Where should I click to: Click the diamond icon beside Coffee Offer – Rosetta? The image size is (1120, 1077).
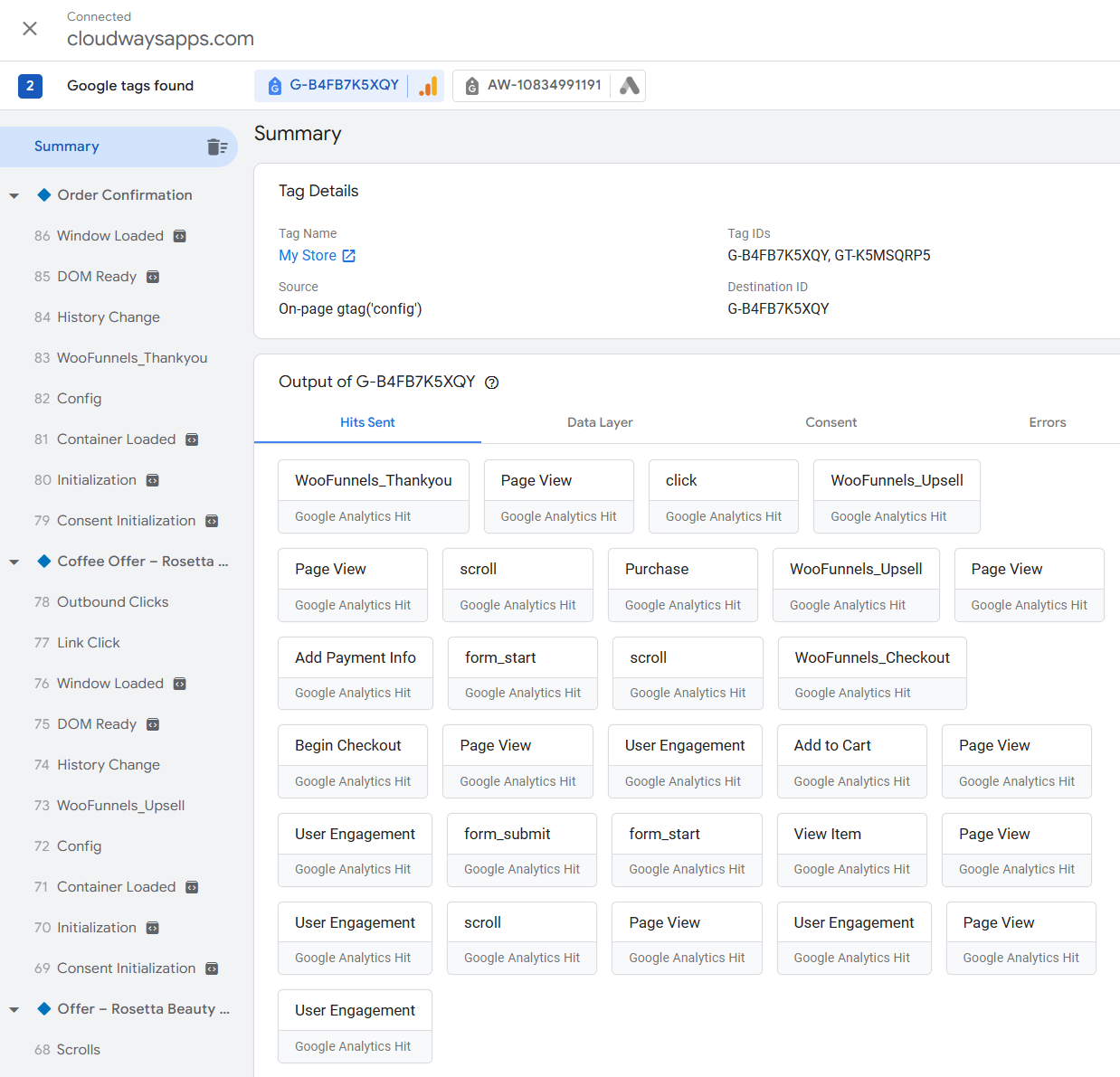point(43,561)
